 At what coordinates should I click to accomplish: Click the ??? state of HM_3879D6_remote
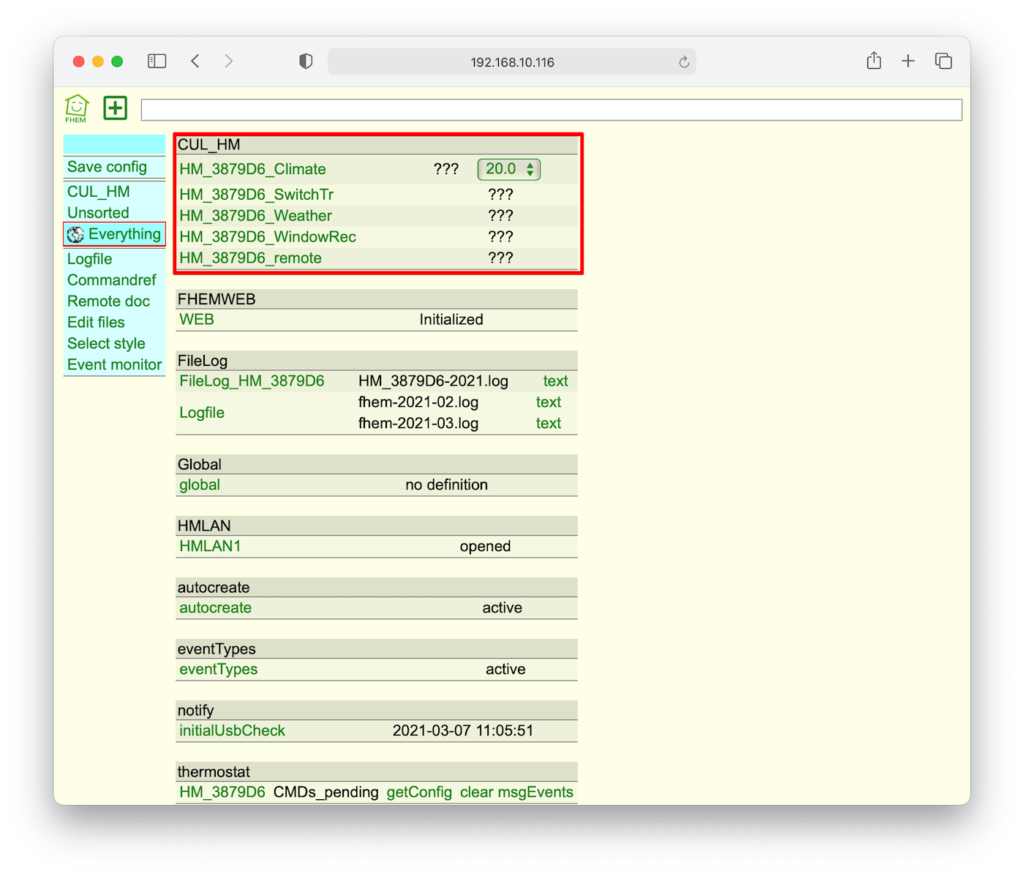(x=501, y=258)
